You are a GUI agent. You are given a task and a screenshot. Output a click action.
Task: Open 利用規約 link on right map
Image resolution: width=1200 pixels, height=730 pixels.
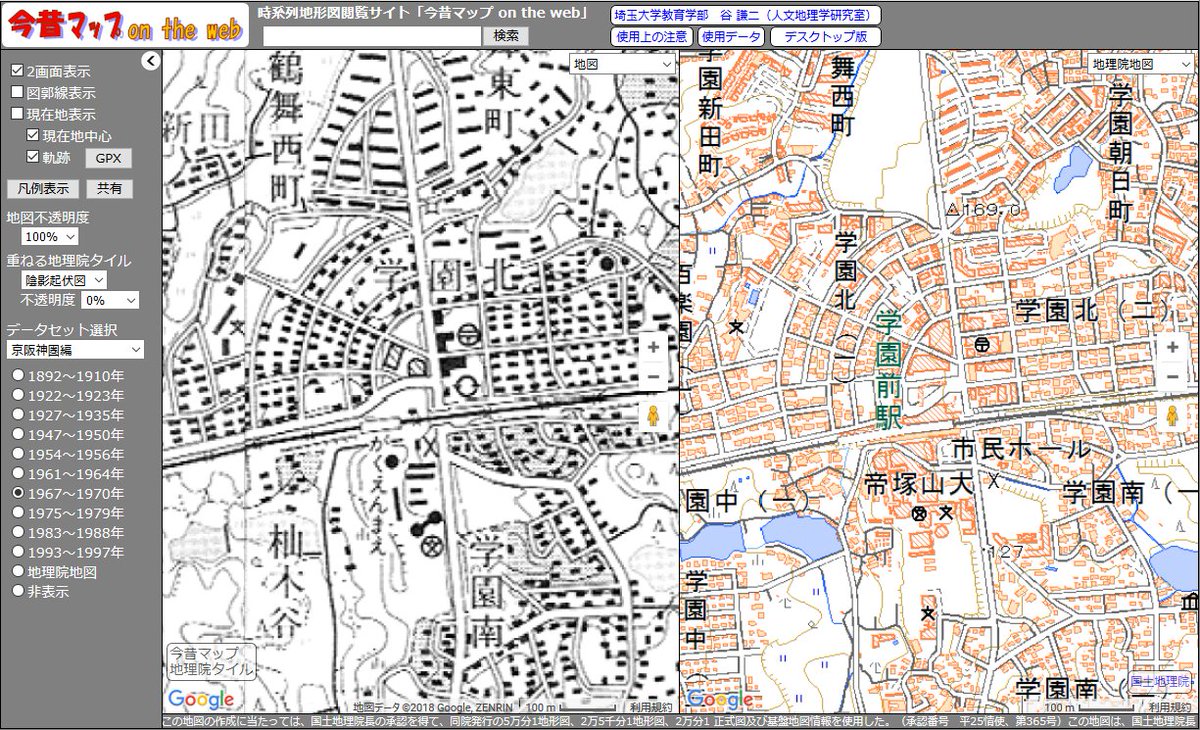1171,707
